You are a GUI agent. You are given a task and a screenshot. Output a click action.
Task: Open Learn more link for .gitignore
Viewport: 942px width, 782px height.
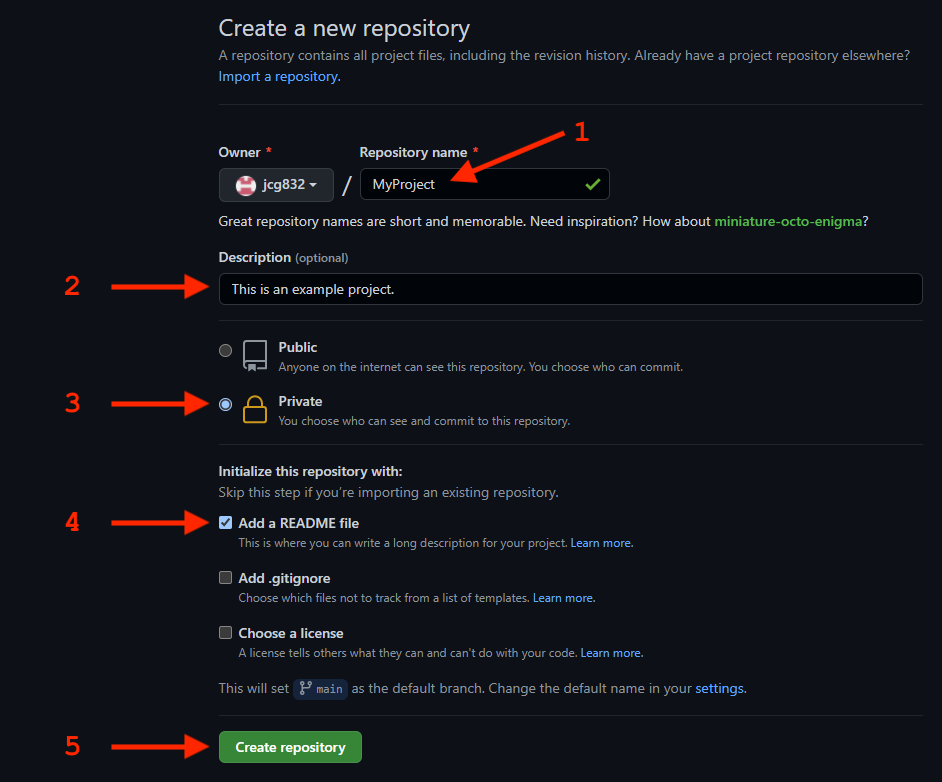coord(564,598)
